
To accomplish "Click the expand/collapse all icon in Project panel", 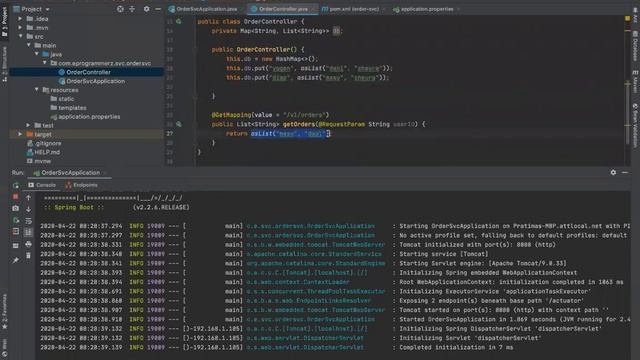I will pos(132,9).
